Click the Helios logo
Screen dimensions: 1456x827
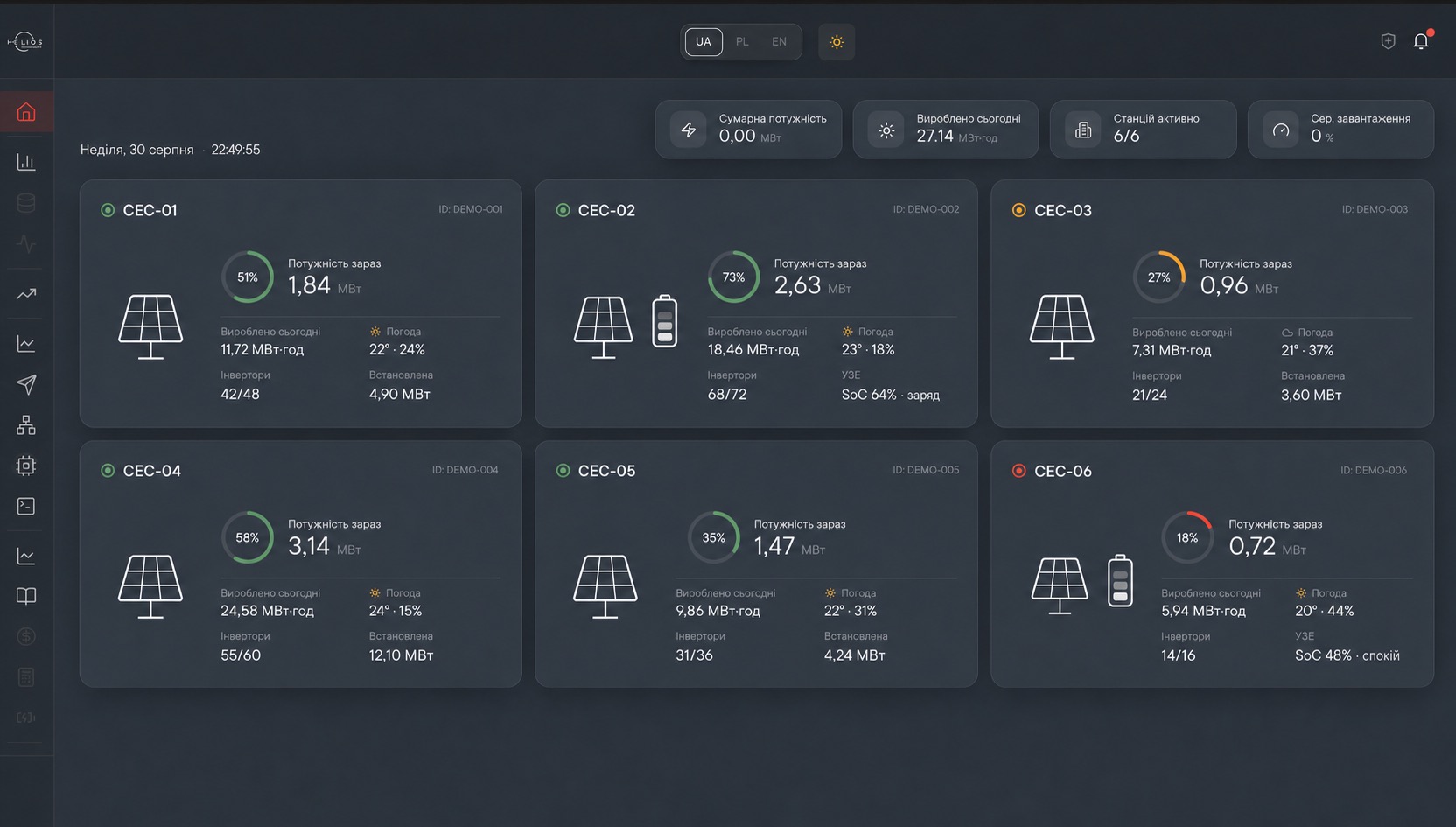25,41
